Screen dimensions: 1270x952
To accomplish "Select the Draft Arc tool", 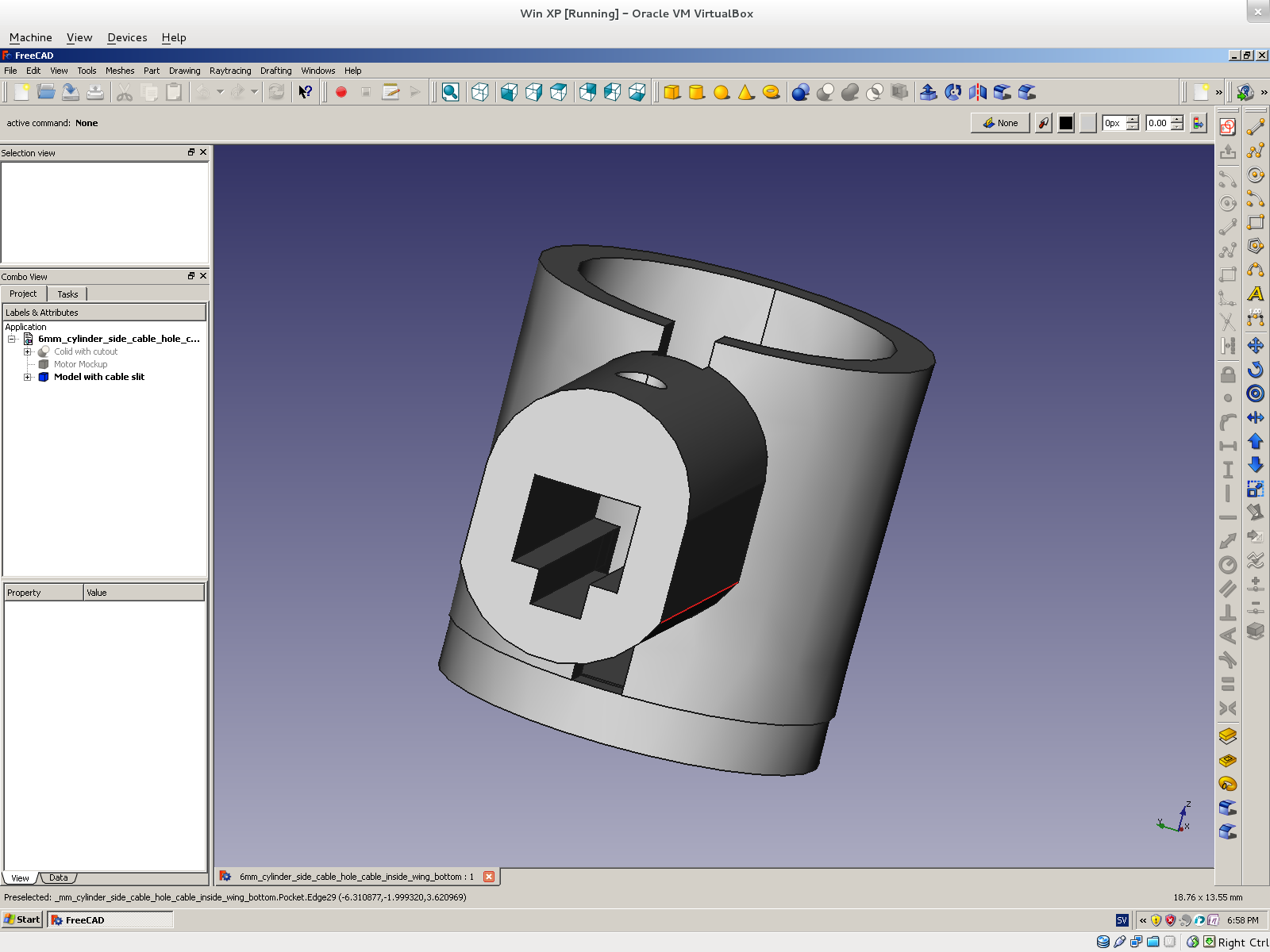I will point(1256,198).
